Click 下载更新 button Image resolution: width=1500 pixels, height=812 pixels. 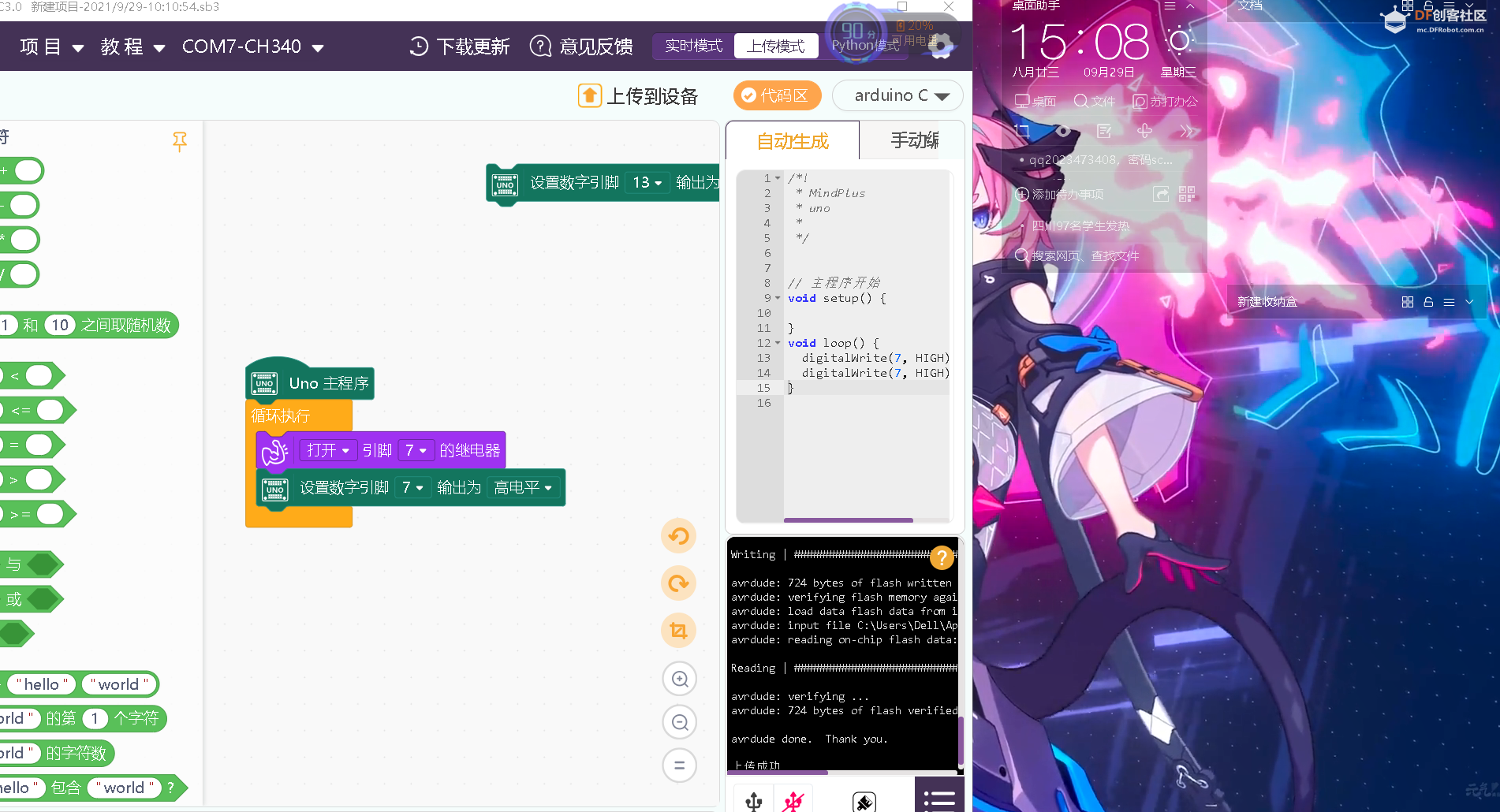point(460,47)
